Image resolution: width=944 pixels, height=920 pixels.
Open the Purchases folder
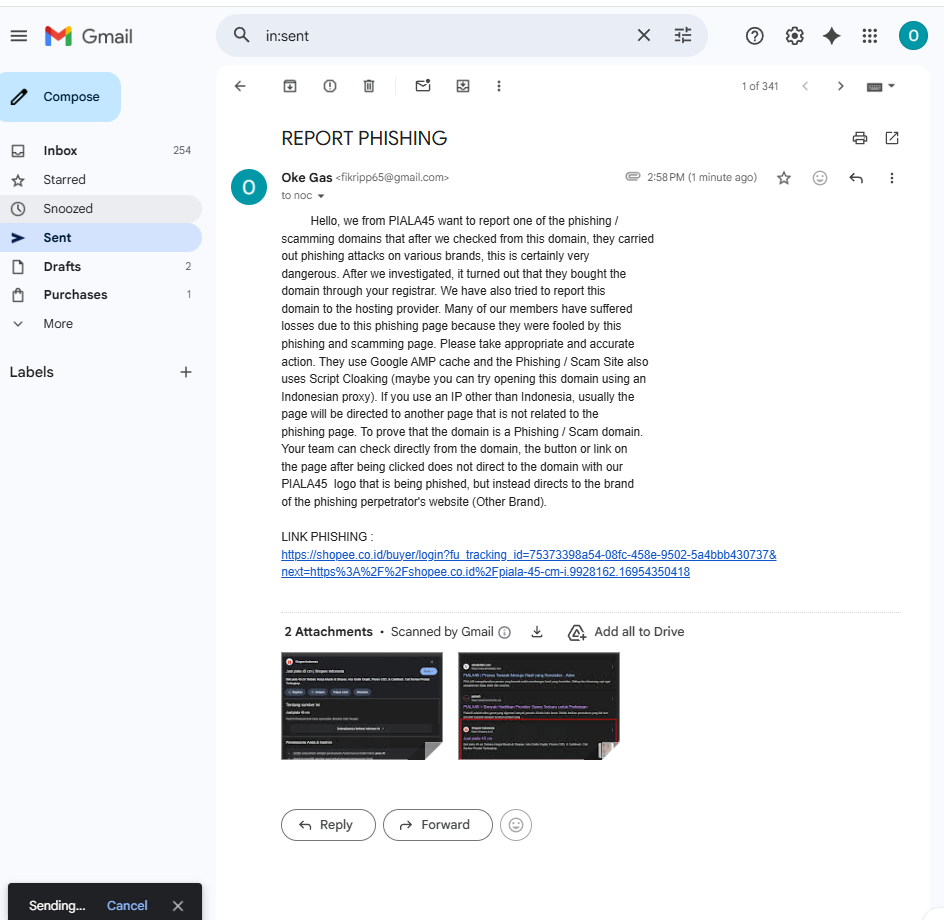click(101, 294)
